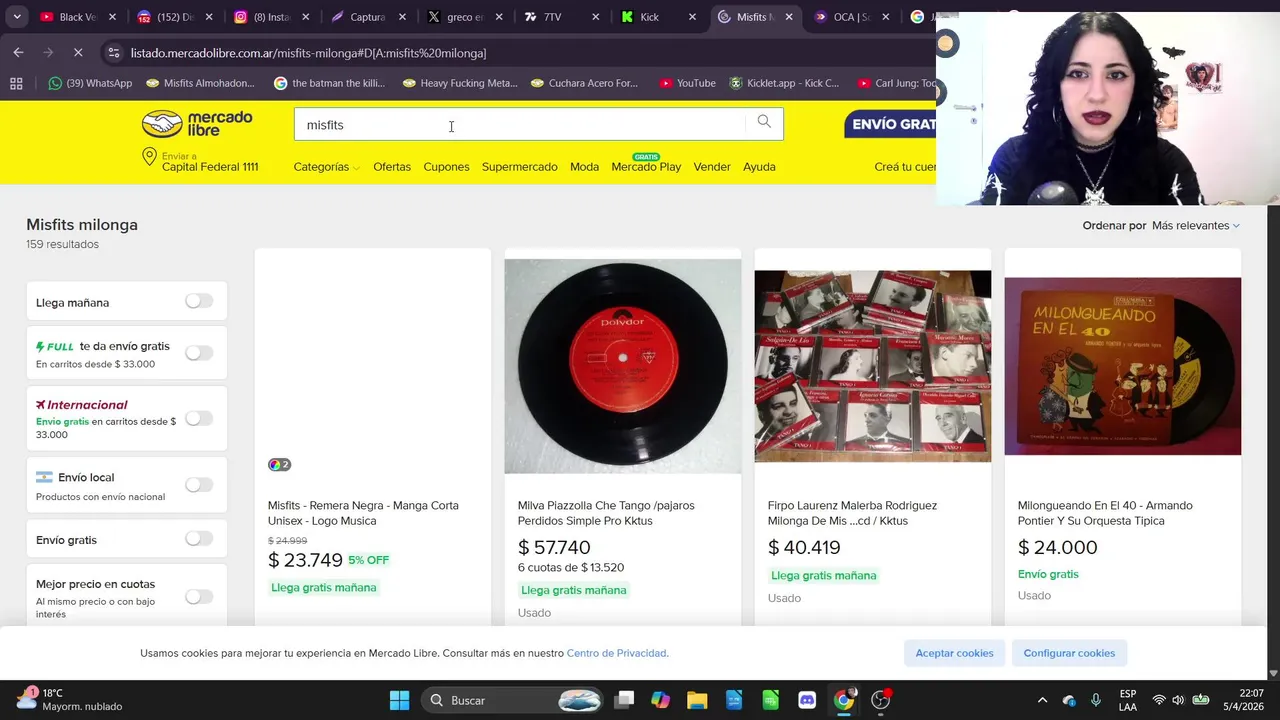Toggle the FULL envío gratis switch
This screenshot has width=1280, height=720.
pyautogui.click(x=199, y=353)
